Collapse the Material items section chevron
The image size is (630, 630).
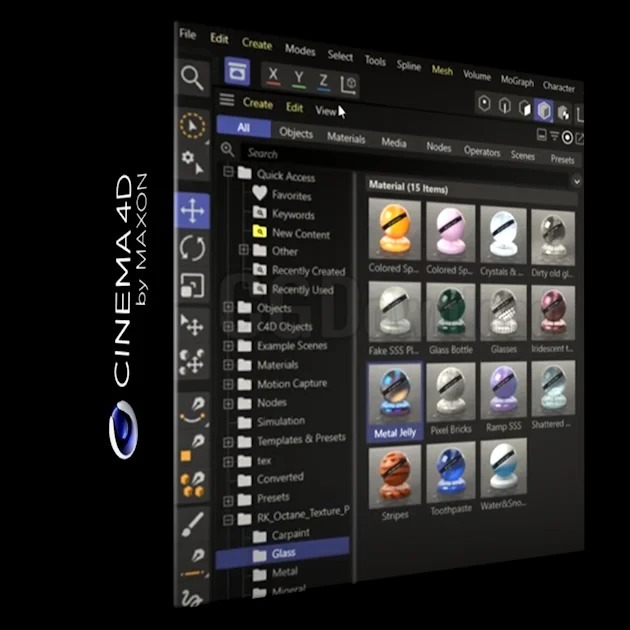click(x=576, y=182)
